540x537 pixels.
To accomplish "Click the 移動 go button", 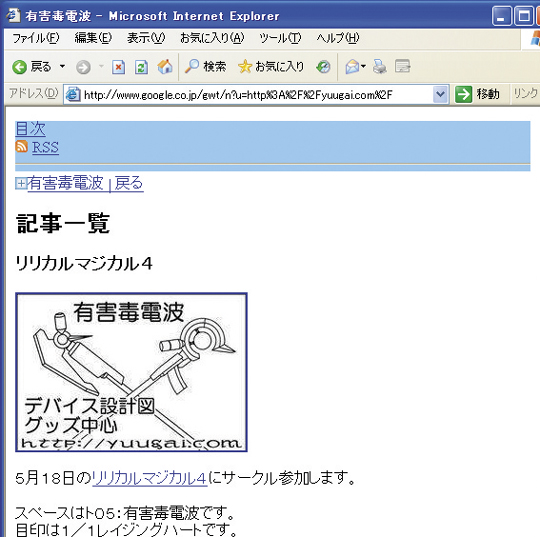I will point(478,94).
